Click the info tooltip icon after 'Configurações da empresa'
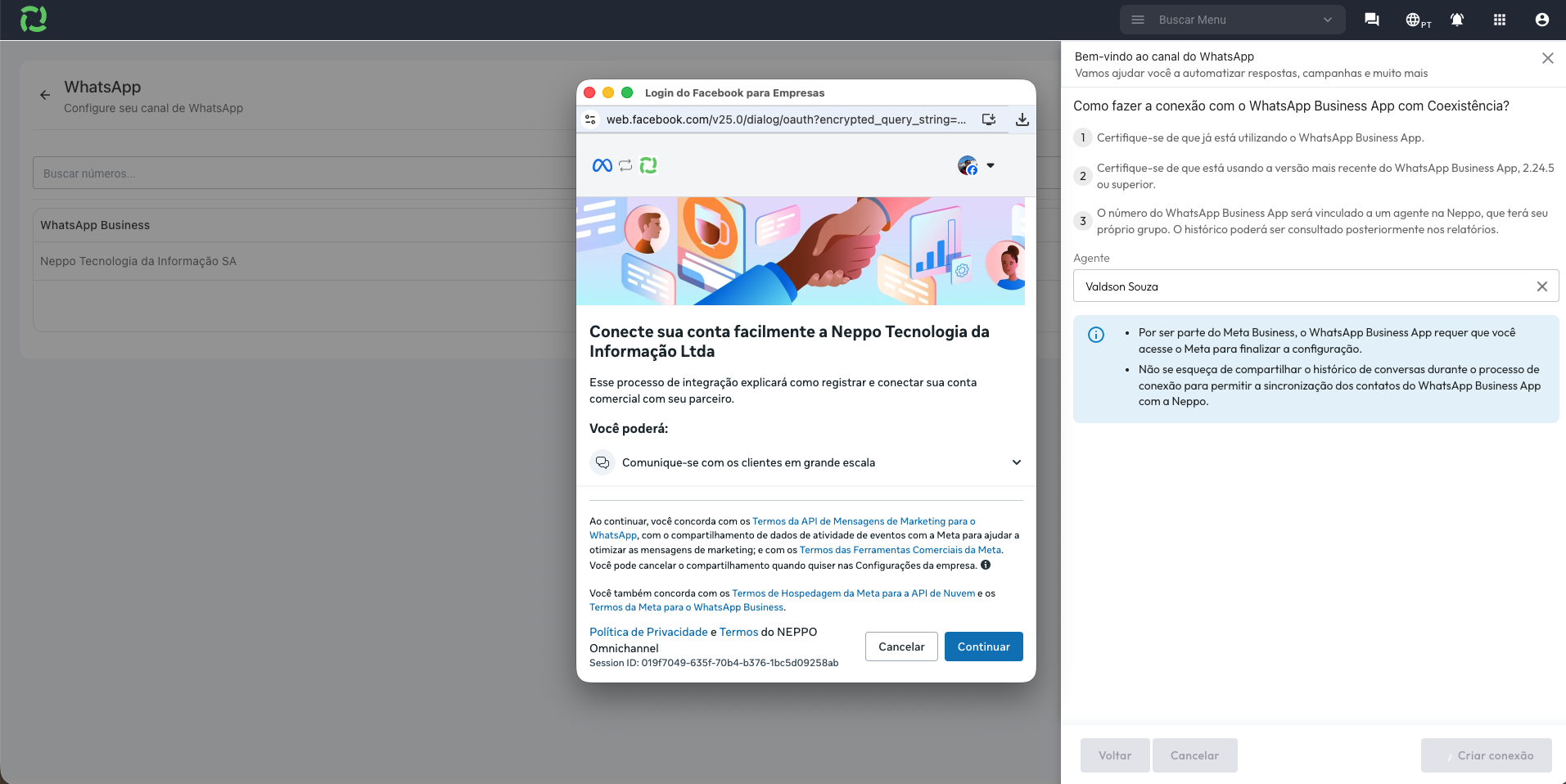 click(x=986, y=565)
